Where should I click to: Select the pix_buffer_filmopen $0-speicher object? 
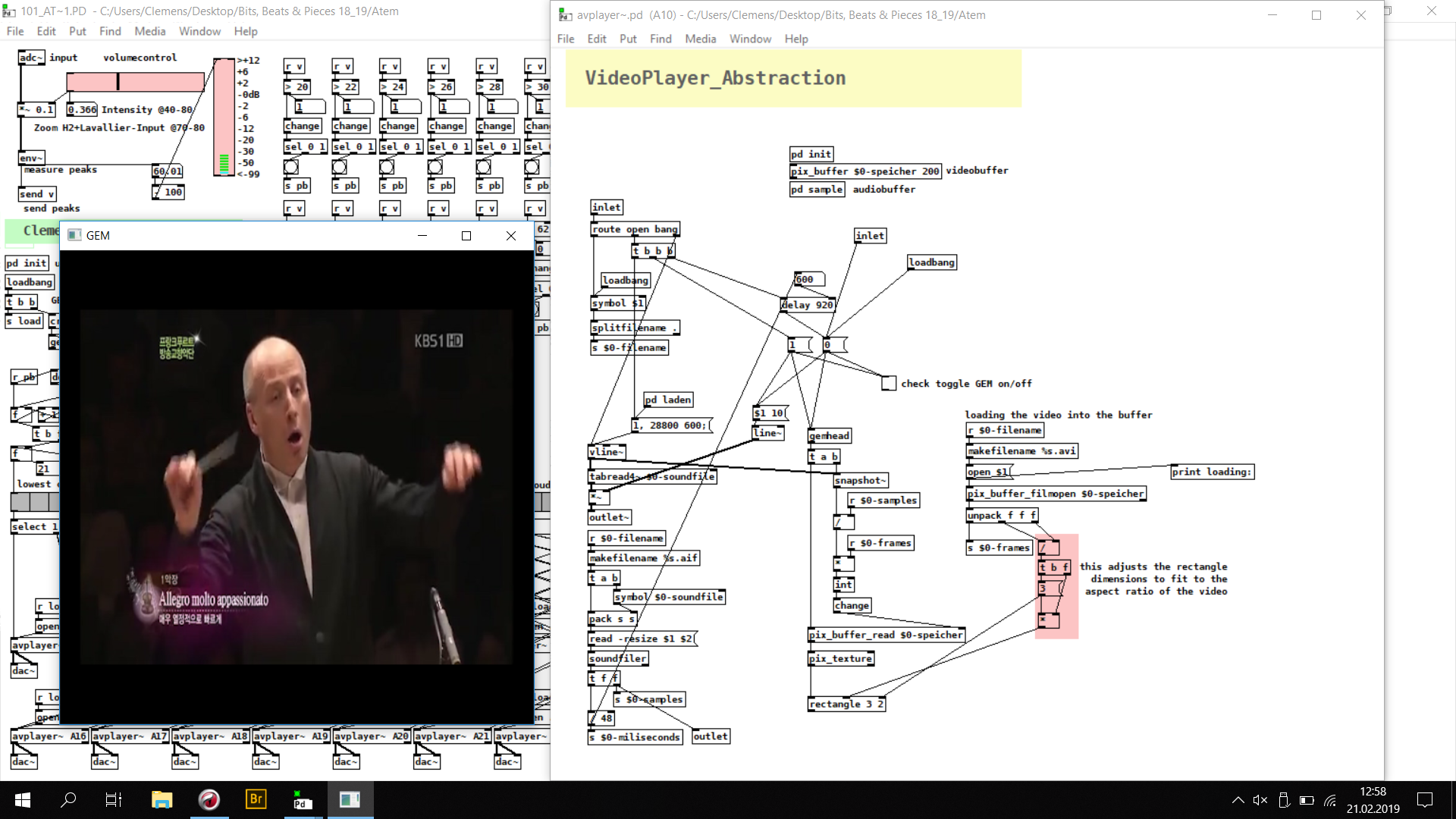pyautogui.click(x=1056, y=494)
